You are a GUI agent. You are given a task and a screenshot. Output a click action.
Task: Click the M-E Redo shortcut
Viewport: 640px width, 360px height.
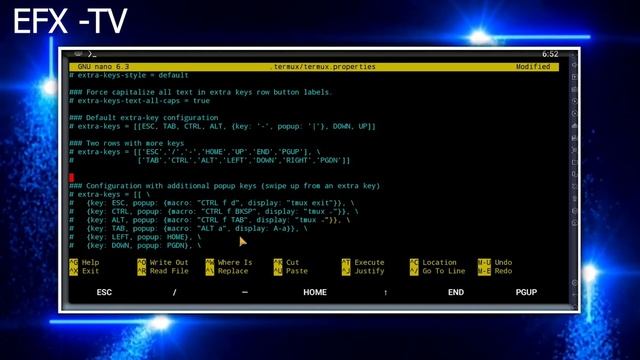tap(495, 271)
